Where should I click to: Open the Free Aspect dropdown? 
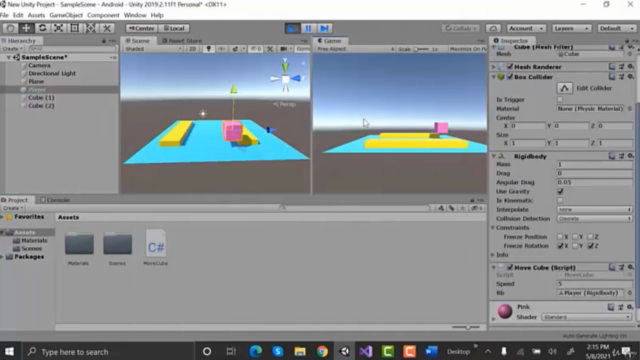click(x=355, y=49)
